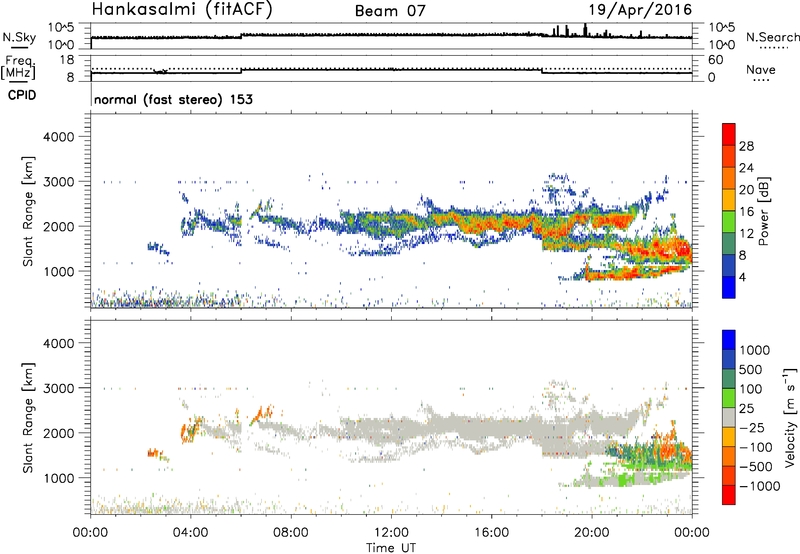
Task: Pick the yellow-orange 16–20 dB power swatch
Action: 729,200
